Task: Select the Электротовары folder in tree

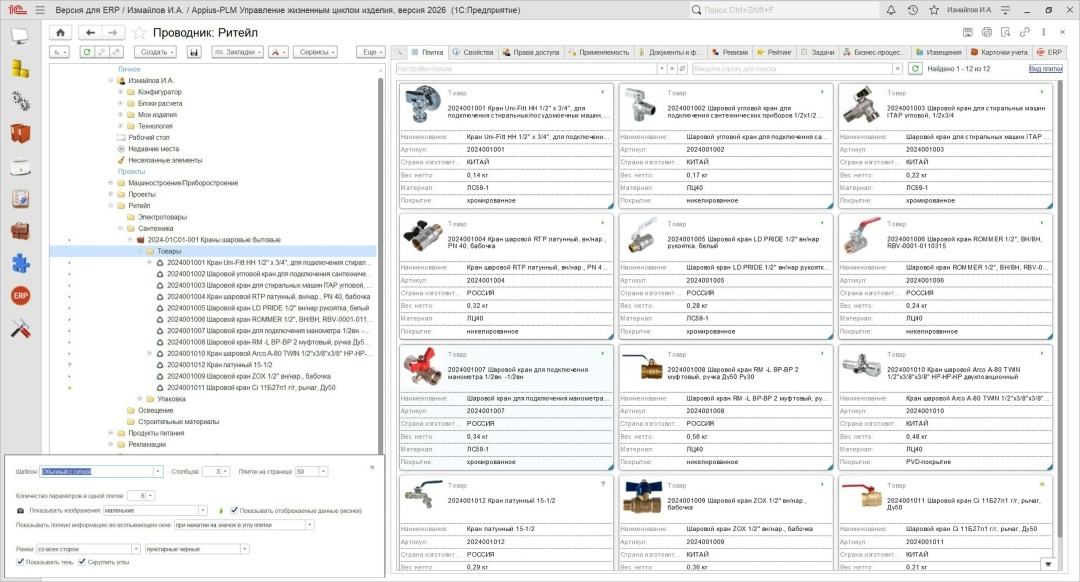Action: tap(162, 217)
